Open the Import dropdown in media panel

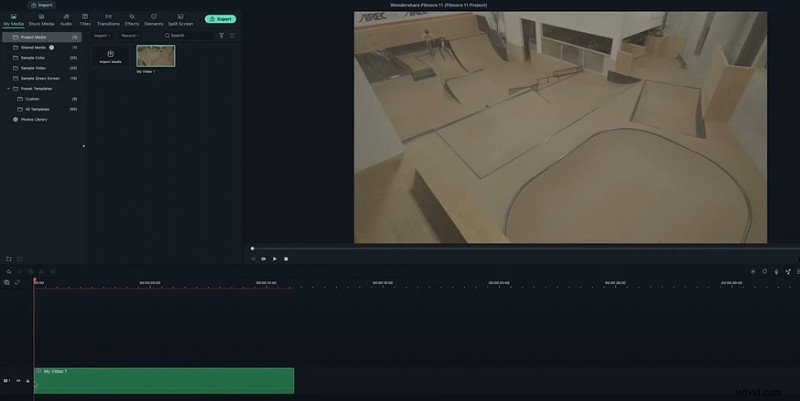[101, 35]
